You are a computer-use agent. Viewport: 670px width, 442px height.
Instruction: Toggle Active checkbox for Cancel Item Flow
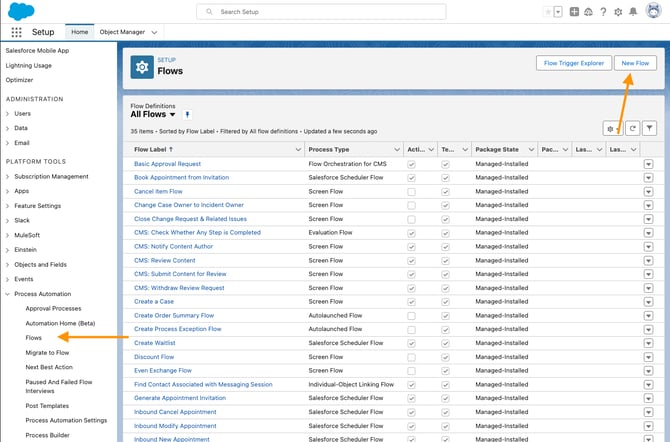tap(412, 191)
